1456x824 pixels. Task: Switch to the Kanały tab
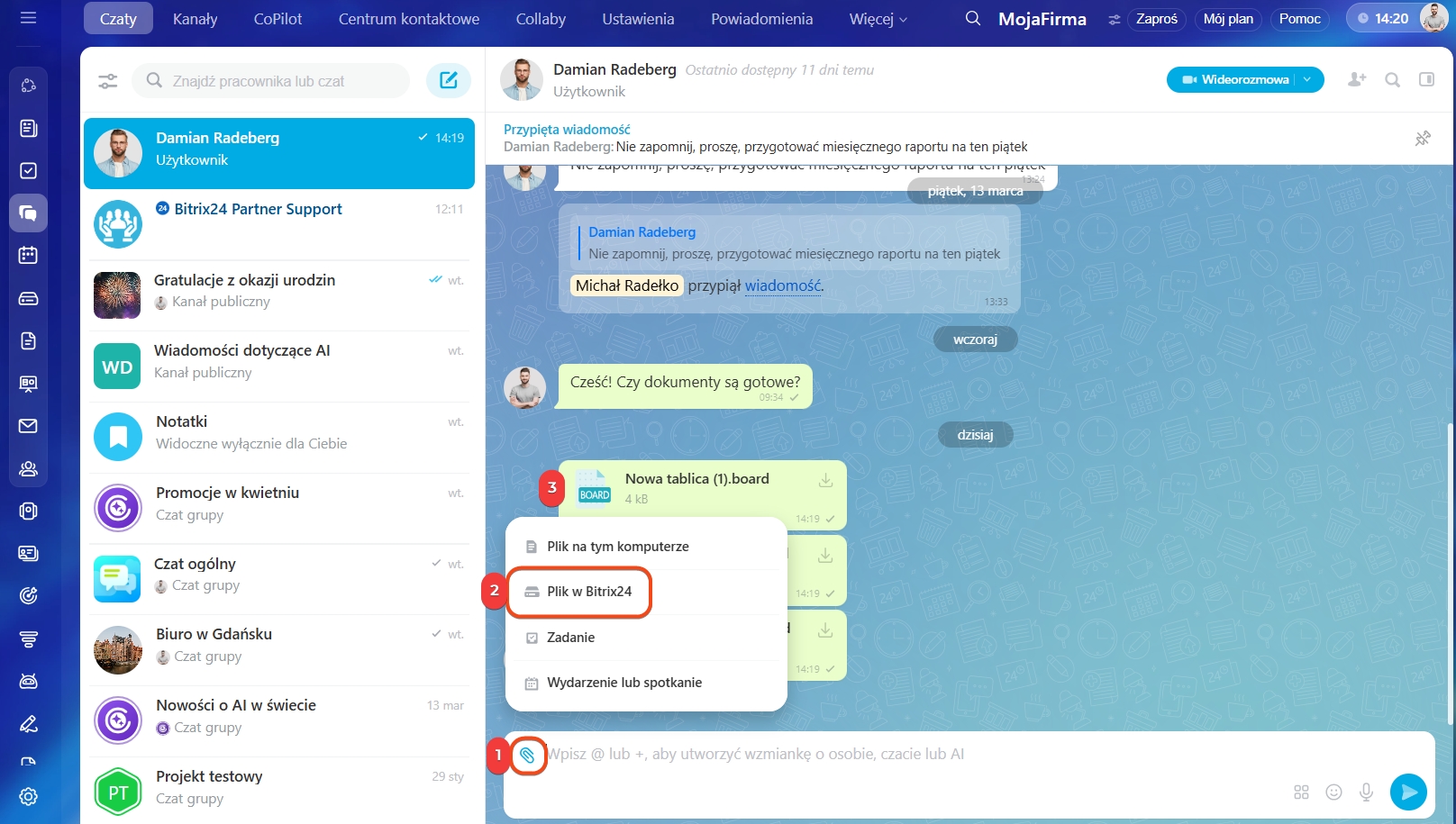(x=195, y=19)
